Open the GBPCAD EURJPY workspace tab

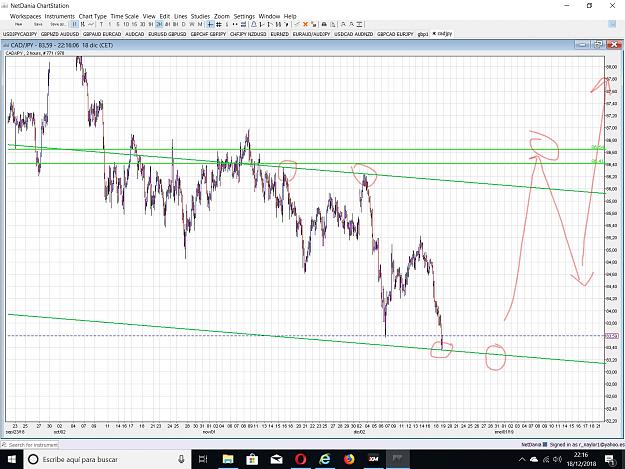pyautogui.click(x=395, y=34)
